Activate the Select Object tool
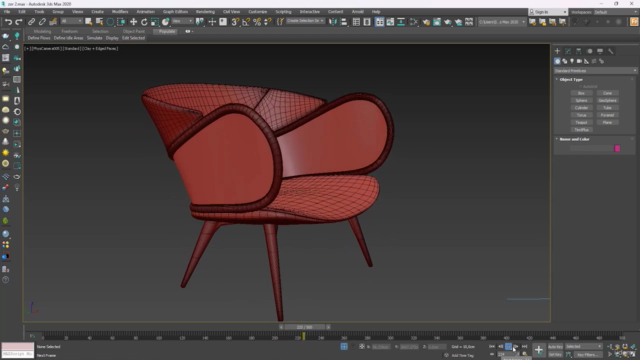This screenshot has width=640, height=360. (89, 22)
